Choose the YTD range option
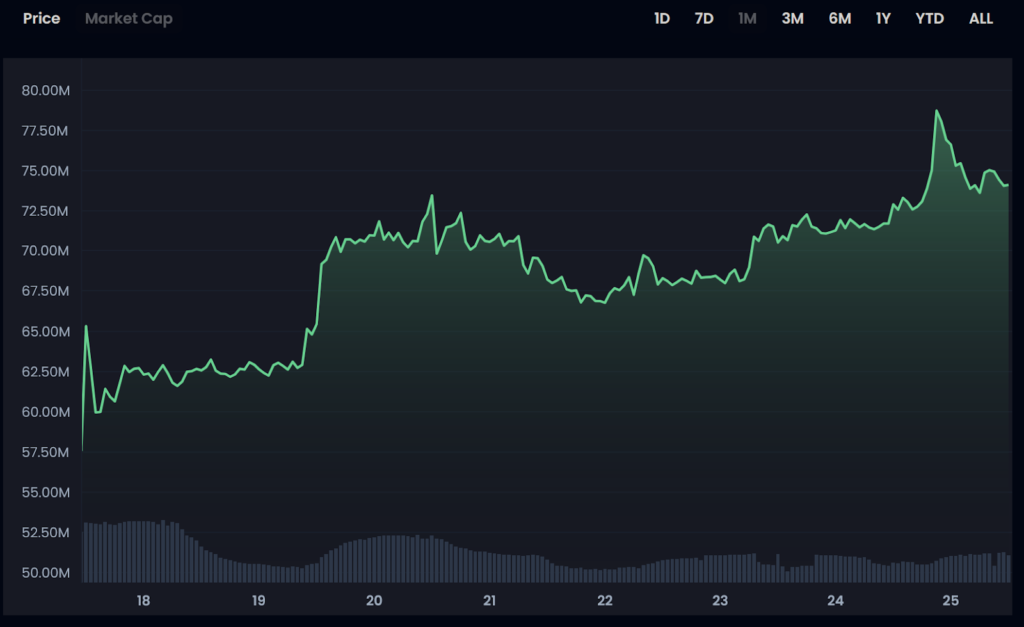This screenshot has height=627, width=1024. click(929, 19)
